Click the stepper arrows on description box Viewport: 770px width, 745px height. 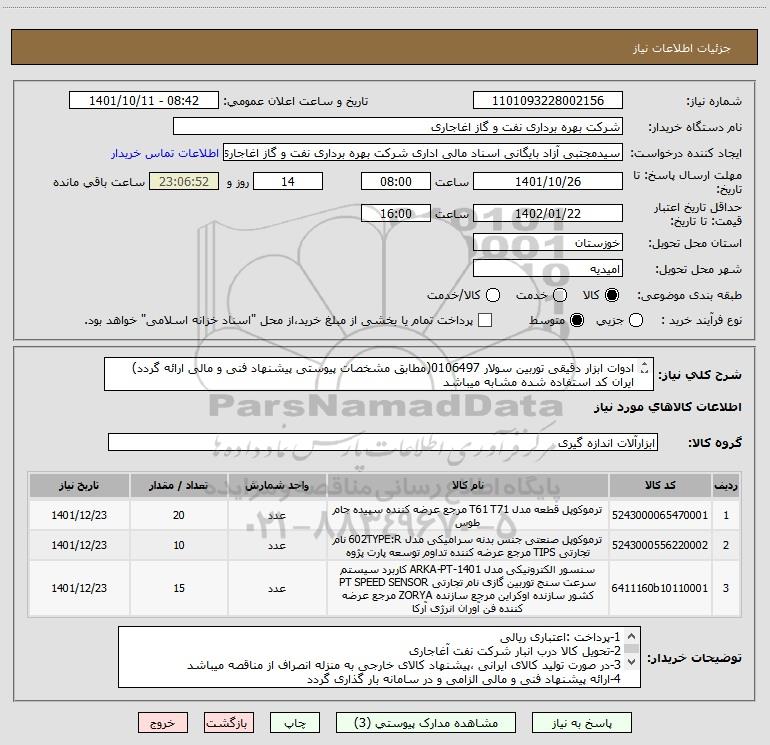tap(645, 367)
